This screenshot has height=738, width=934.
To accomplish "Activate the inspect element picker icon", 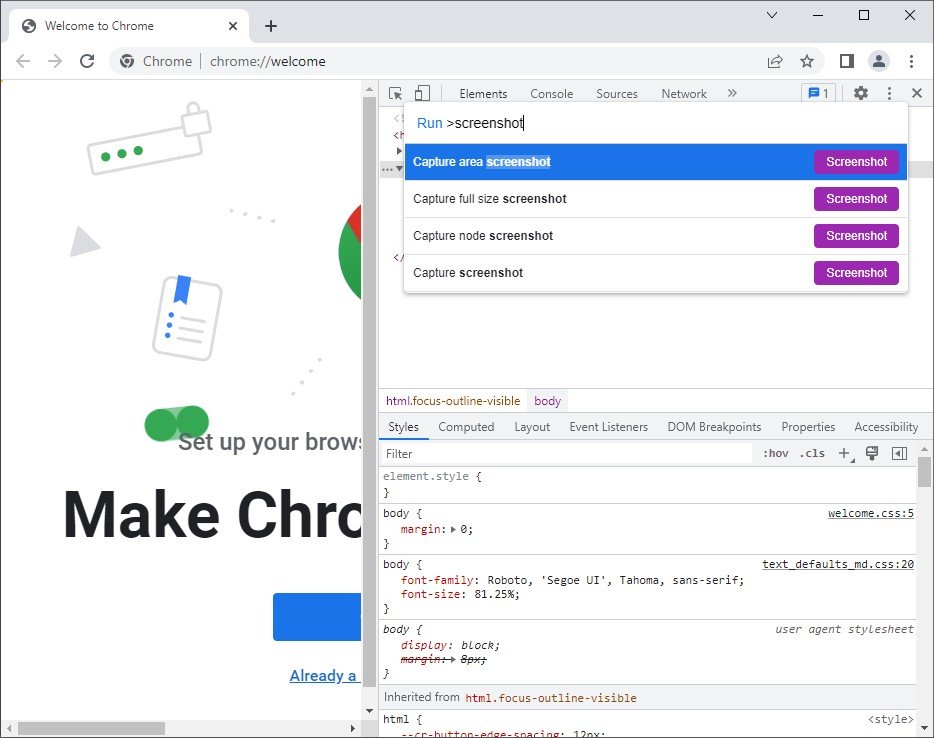I will point(395,94).
